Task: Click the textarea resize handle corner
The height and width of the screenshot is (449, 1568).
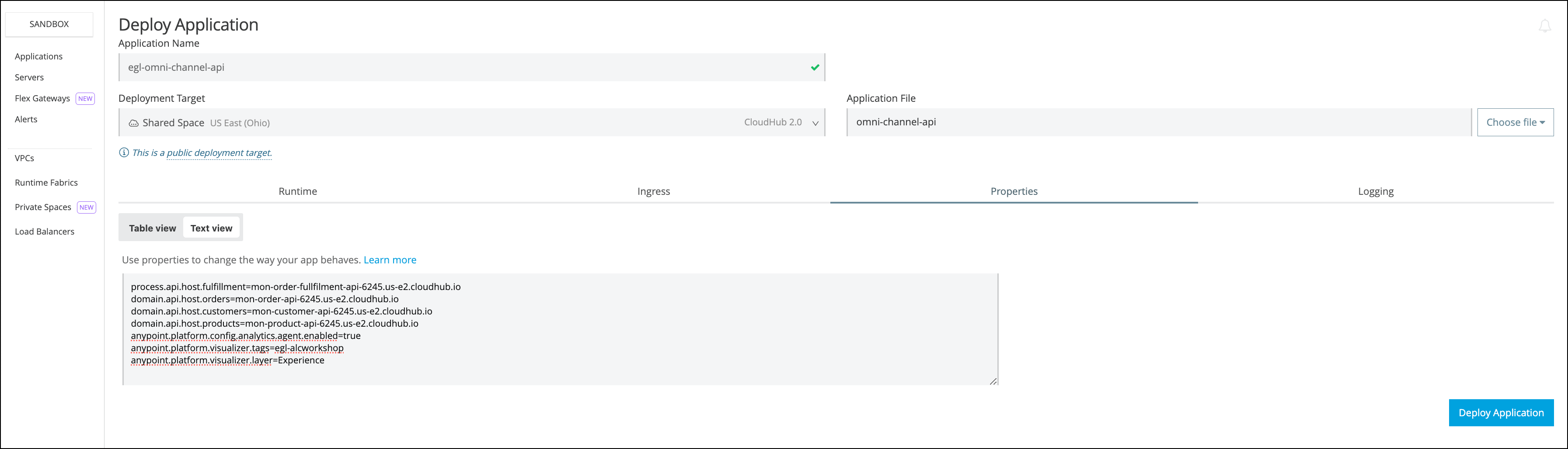Action: [993, 381]
